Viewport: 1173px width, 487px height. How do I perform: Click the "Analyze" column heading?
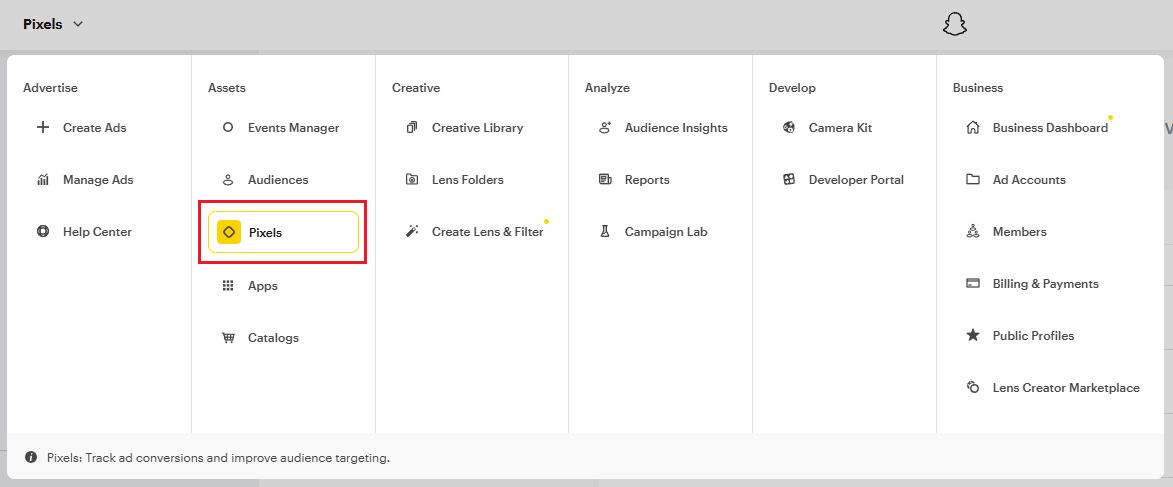tap(607, 88)
